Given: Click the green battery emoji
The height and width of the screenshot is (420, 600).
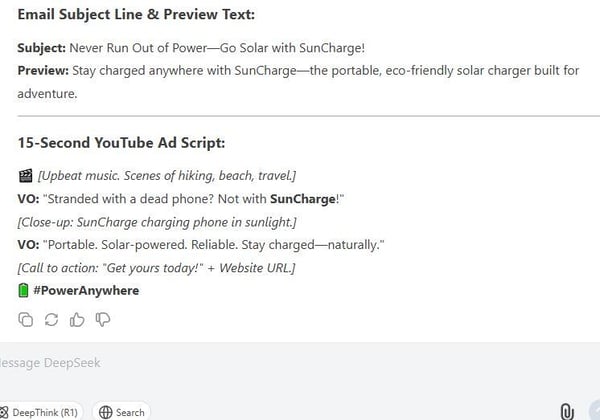Looking at the screenshot, I should (x=23, y=290).
